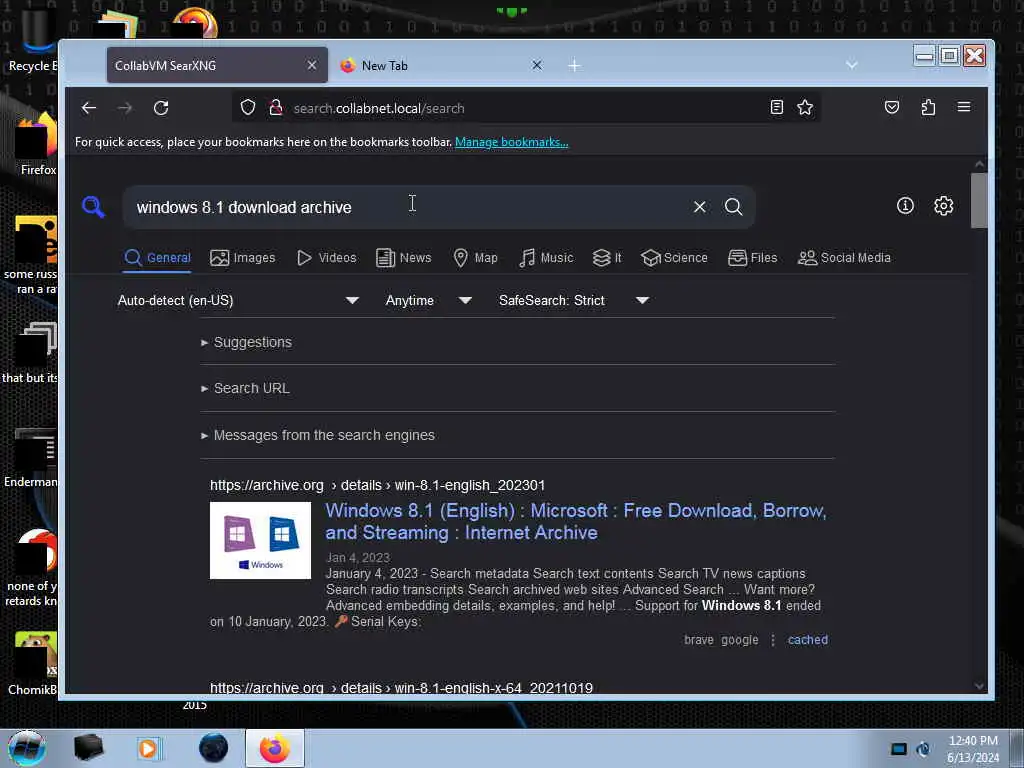Close the CollabVM SearXNG tab
Image resolution: width=1024 pixels, height=768 pixels.
click(312, 65)
